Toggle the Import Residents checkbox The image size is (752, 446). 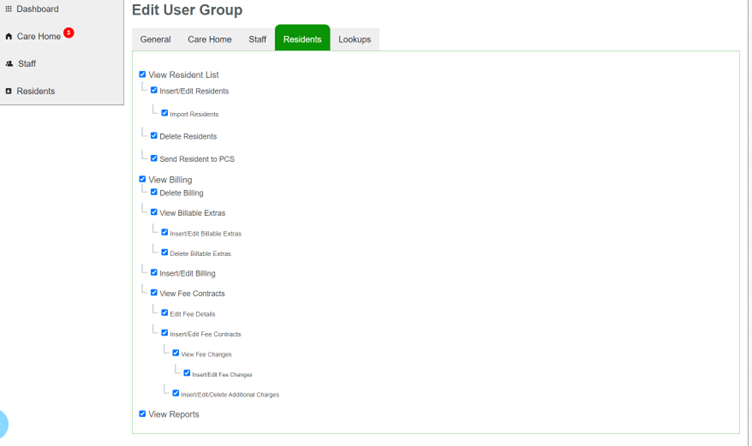[165, 113]
